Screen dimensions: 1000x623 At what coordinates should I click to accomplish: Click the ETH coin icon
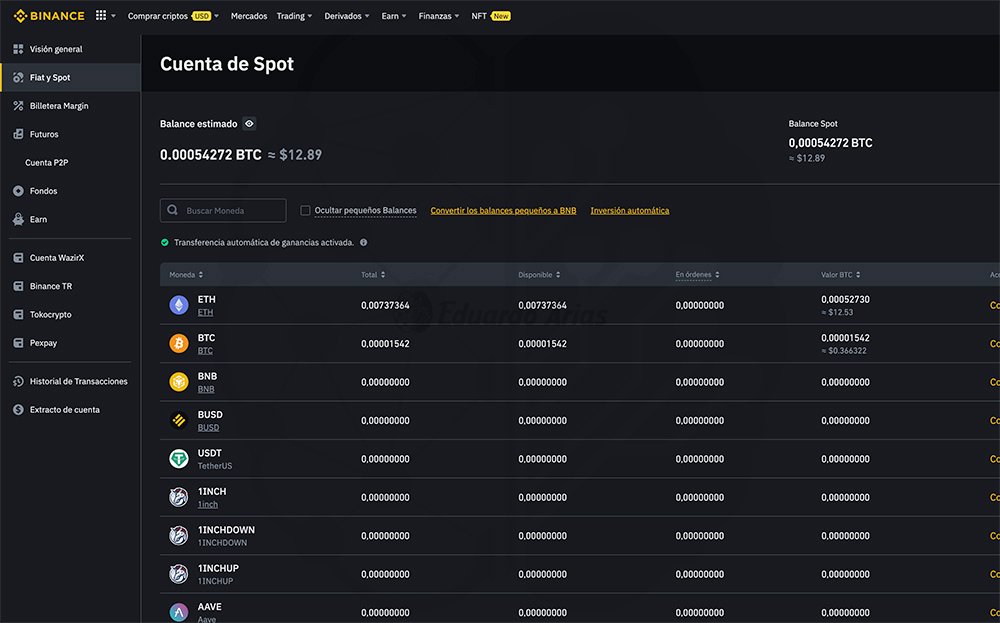179,305
